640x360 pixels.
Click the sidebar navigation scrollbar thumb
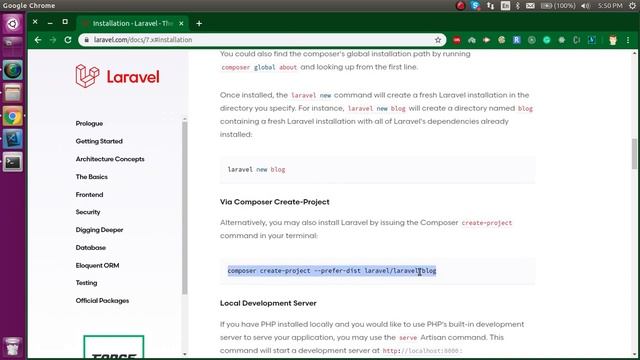tap(184, 207)
